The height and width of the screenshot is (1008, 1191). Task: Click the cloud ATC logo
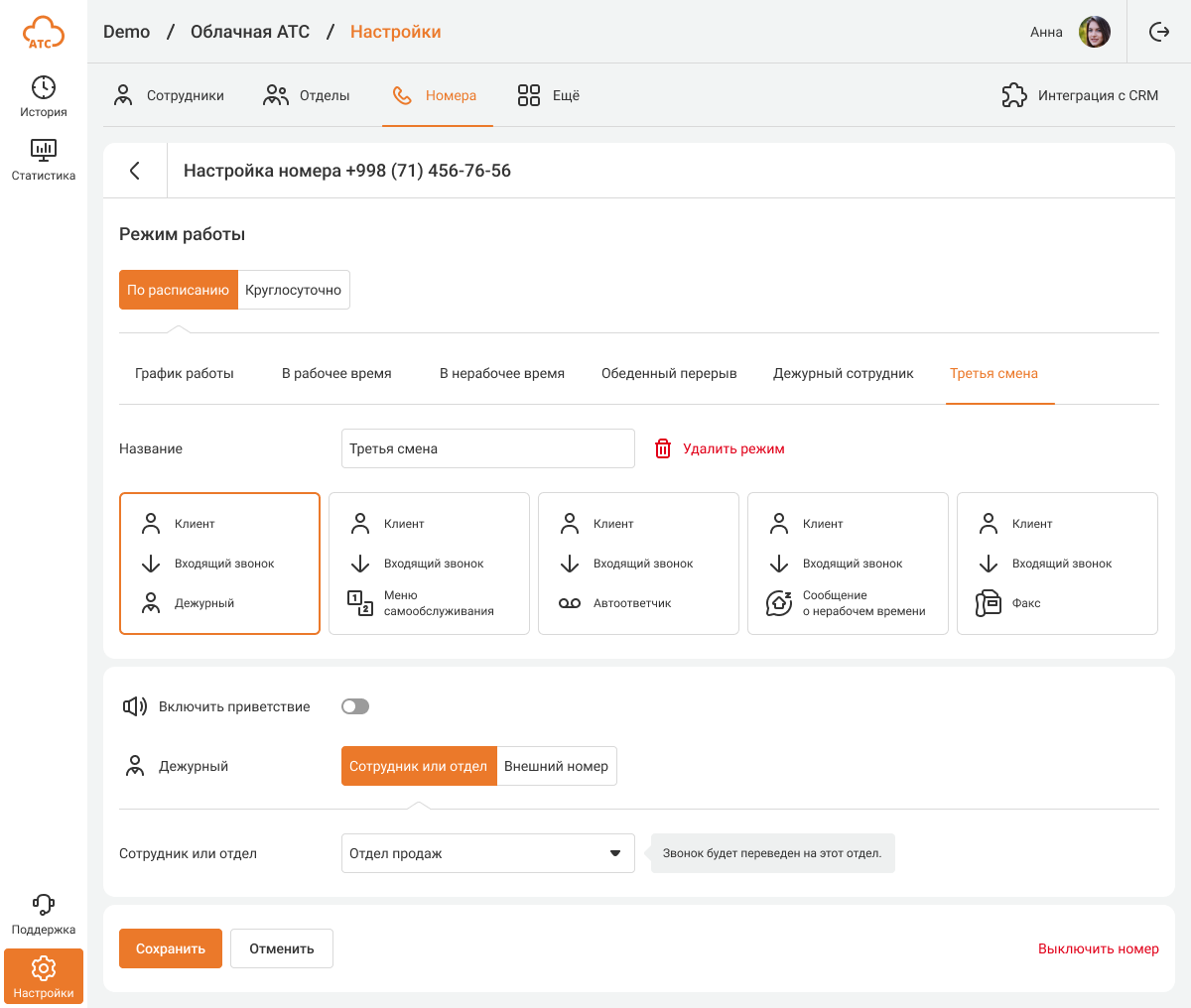pyautogui.click(x=44, y=33)
